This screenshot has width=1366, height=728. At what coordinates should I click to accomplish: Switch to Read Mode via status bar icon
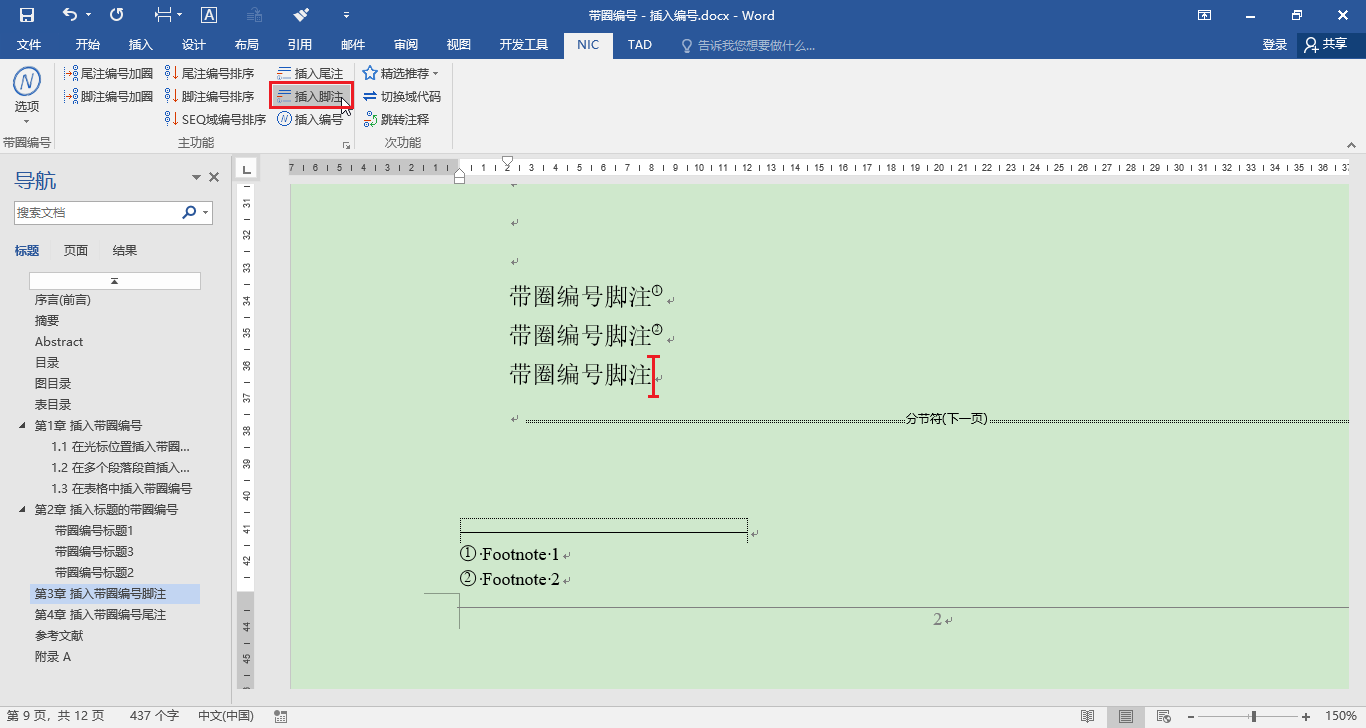[1087, 716]
